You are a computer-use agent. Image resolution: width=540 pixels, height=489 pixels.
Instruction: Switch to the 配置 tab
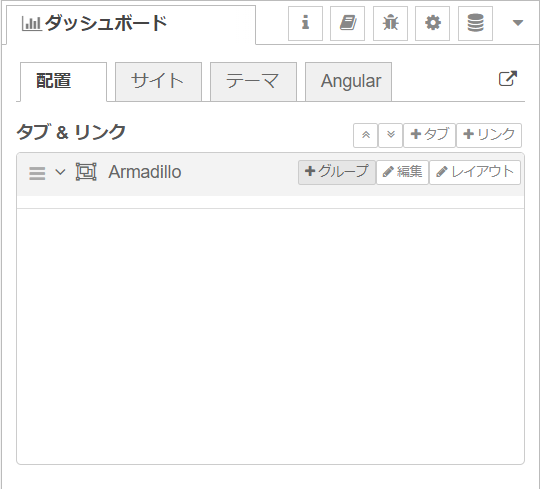click(x=63, y=82)
